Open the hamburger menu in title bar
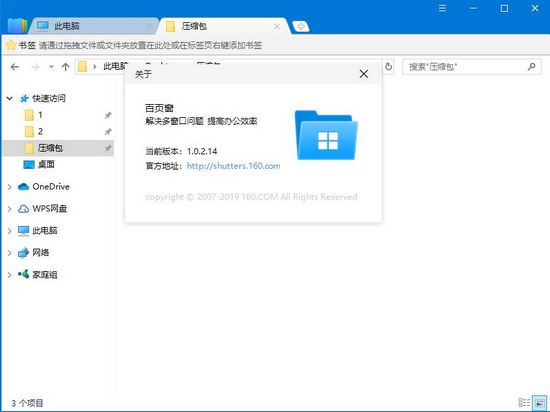550x412 pixels. [442, 8]
